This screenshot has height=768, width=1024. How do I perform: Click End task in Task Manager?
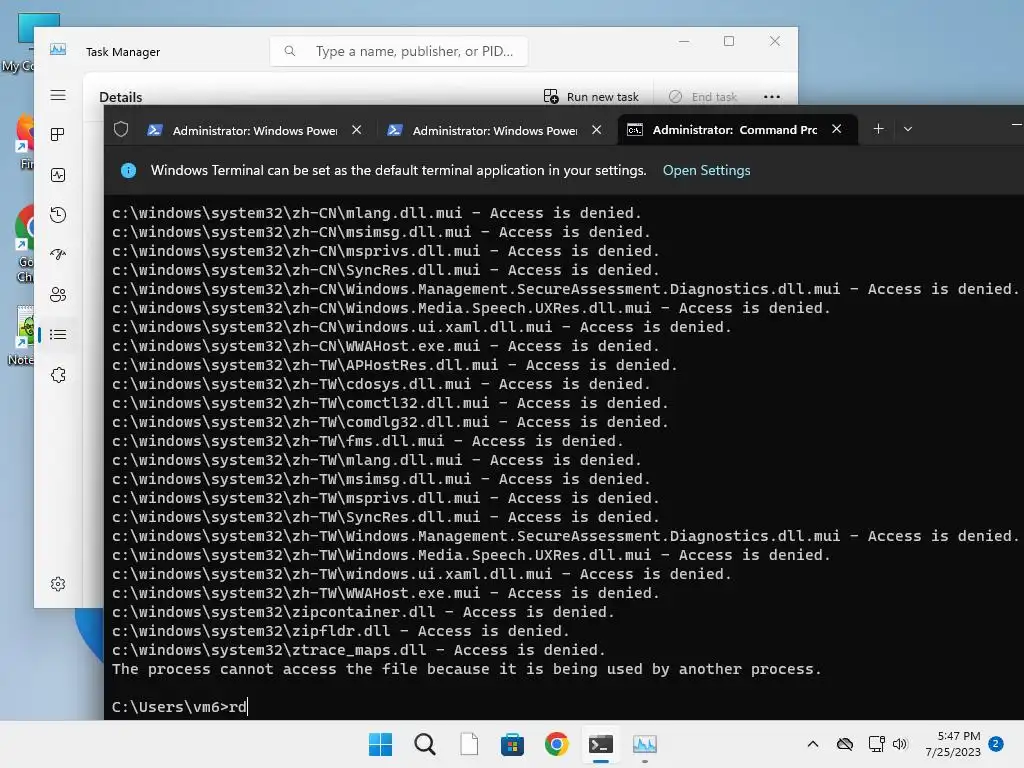pos(703,97)
